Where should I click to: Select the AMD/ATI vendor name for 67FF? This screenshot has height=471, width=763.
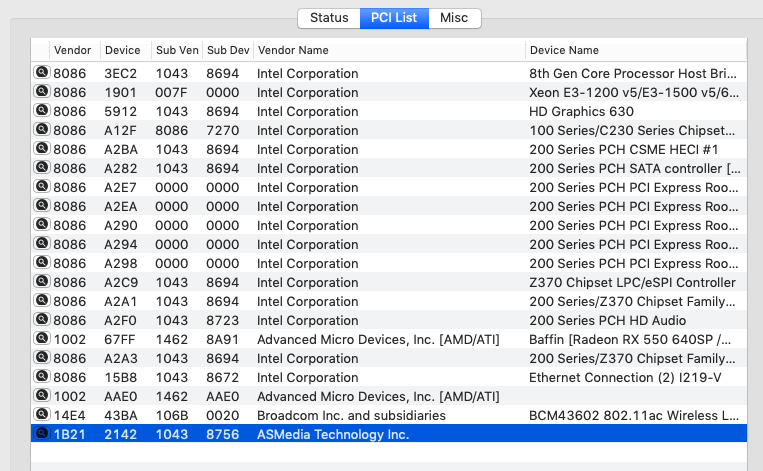pos(378,340)
